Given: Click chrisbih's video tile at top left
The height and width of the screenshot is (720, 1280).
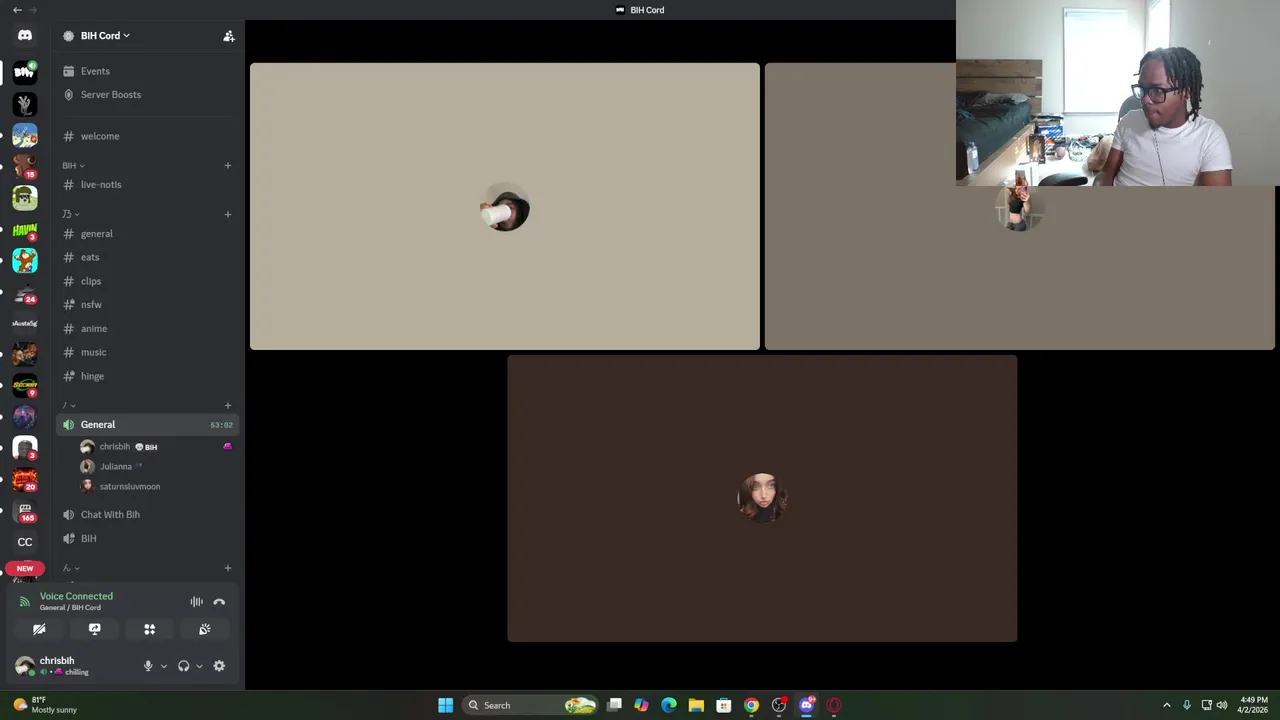Looking at the screenshot, I should 505,207.
